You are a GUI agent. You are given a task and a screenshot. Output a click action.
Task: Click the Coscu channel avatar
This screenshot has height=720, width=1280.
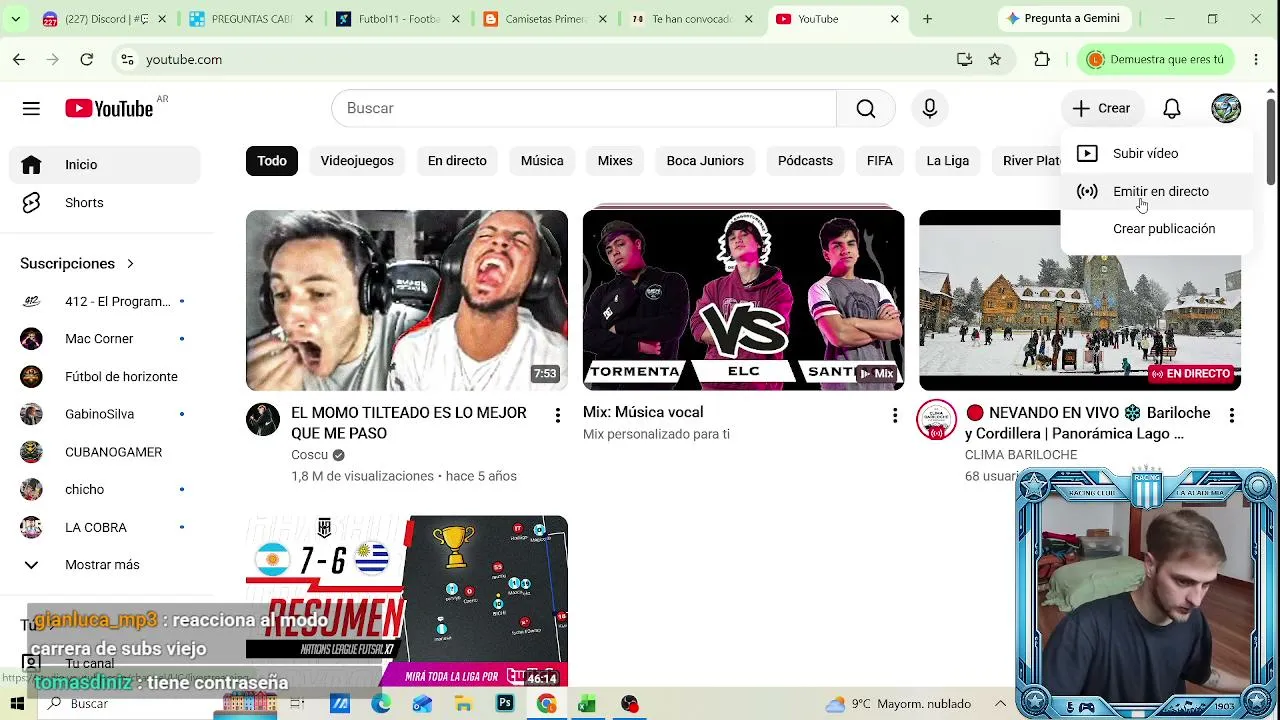pyautogui.click(x=263, y=420)
